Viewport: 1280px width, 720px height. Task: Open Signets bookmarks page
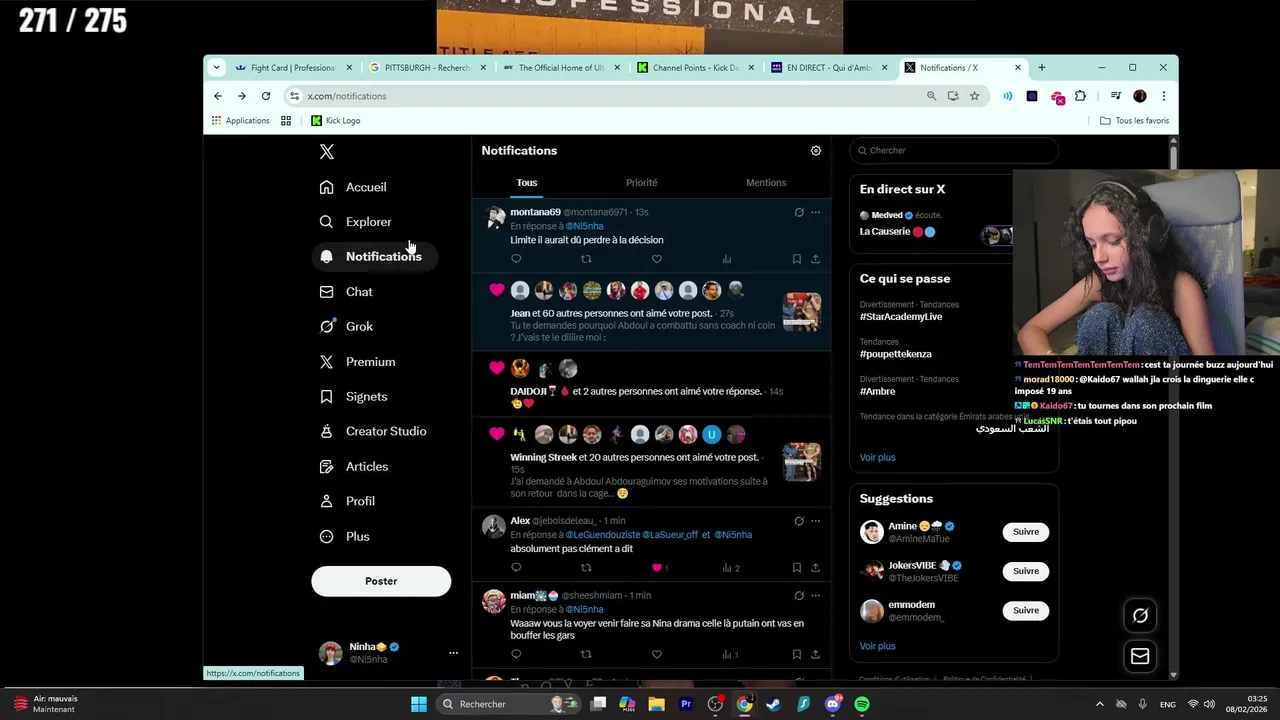point(354,397)
